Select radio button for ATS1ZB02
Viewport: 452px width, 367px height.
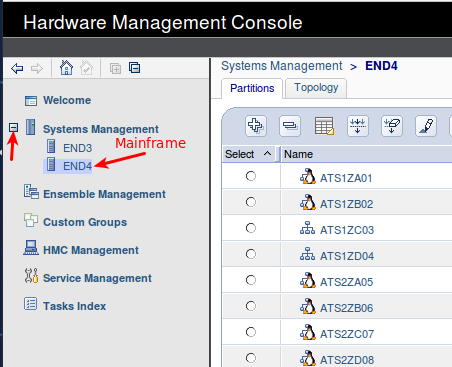click(251, 202)
